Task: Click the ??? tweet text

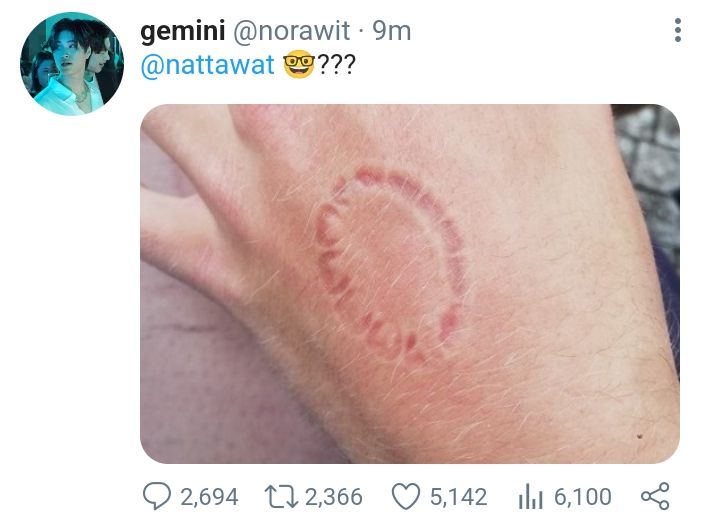Action: point(336,65)
